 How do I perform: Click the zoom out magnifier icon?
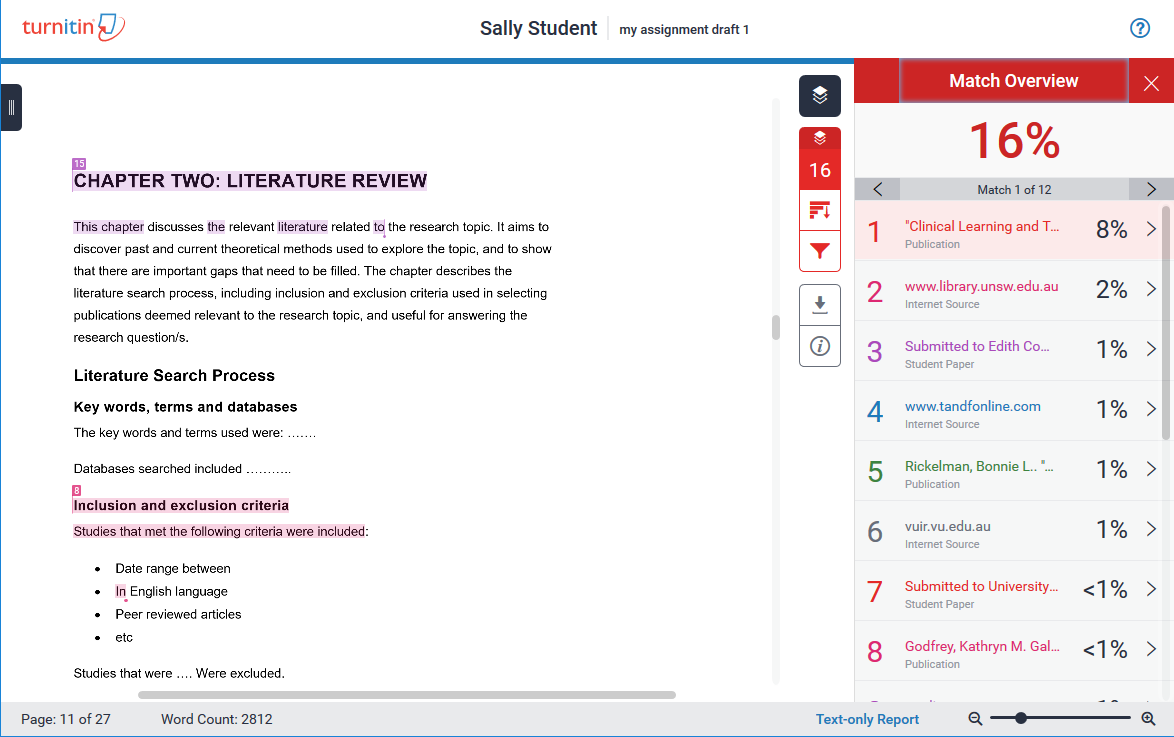975,719
